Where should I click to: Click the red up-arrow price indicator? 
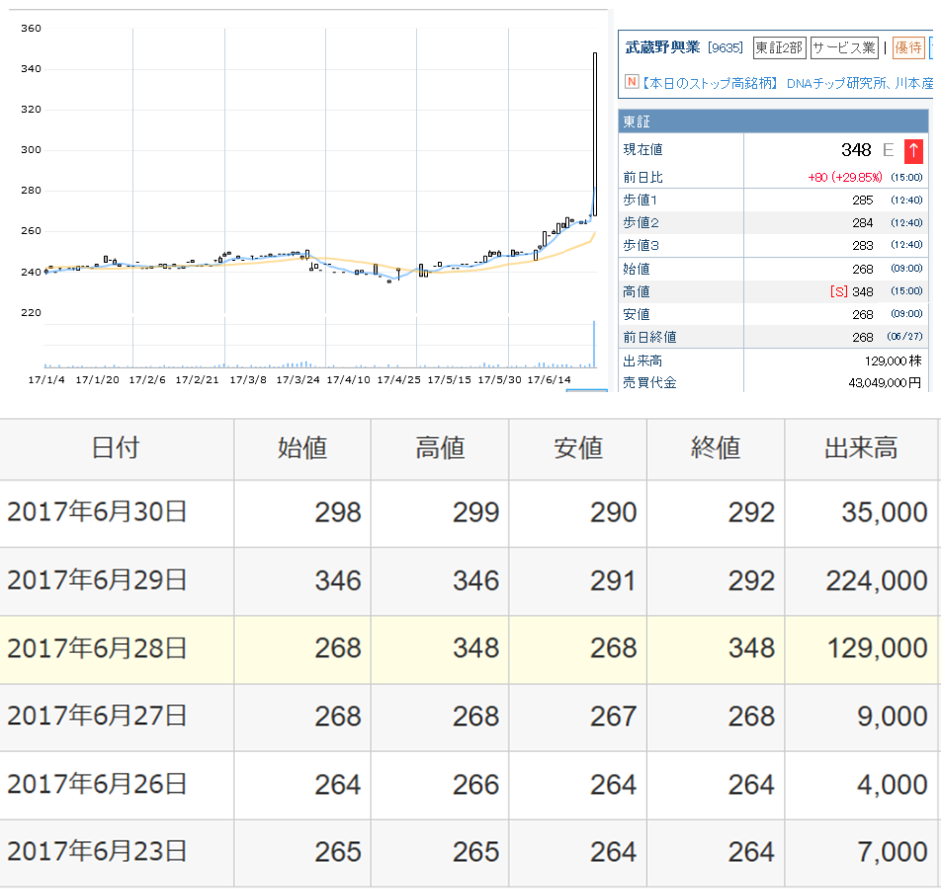pos(913,151)
